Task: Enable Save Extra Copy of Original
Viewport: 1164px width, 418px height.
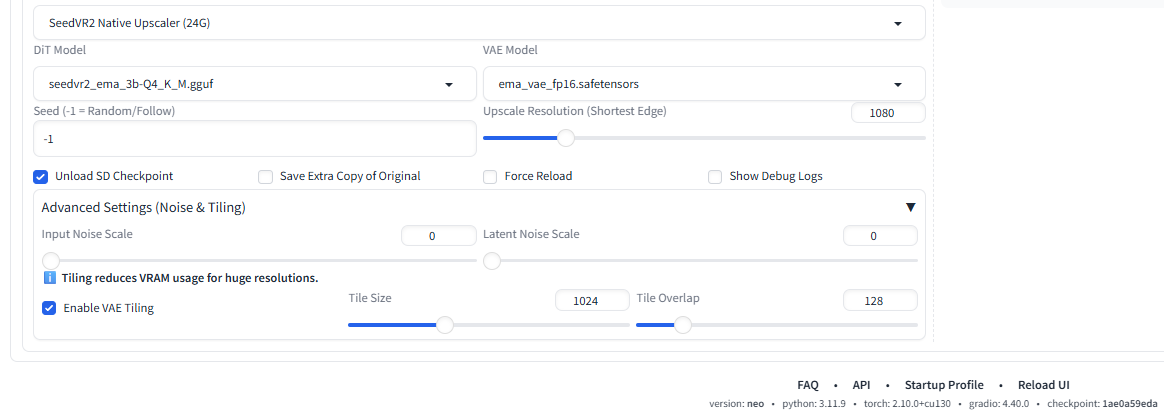Action: [265, 177]
